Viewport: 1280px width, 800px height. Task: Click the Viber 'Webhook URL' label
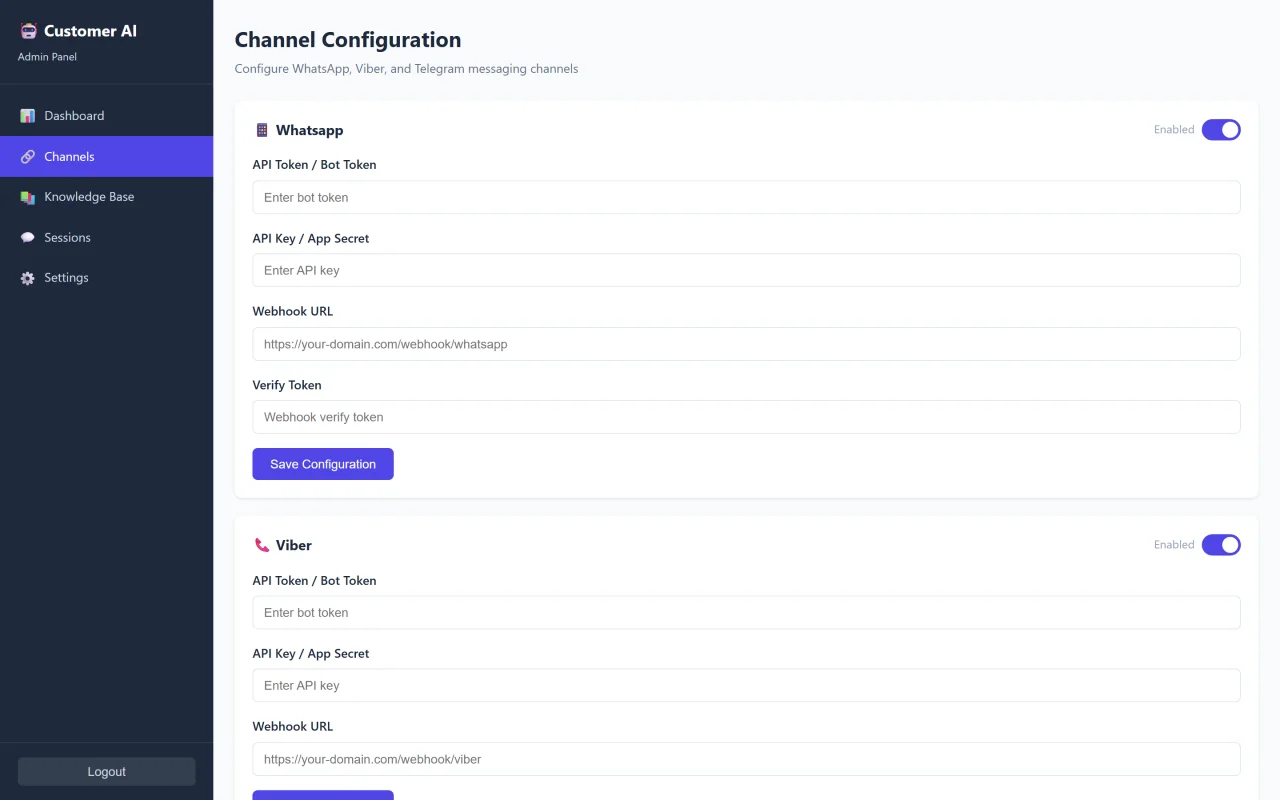[292, 727]
